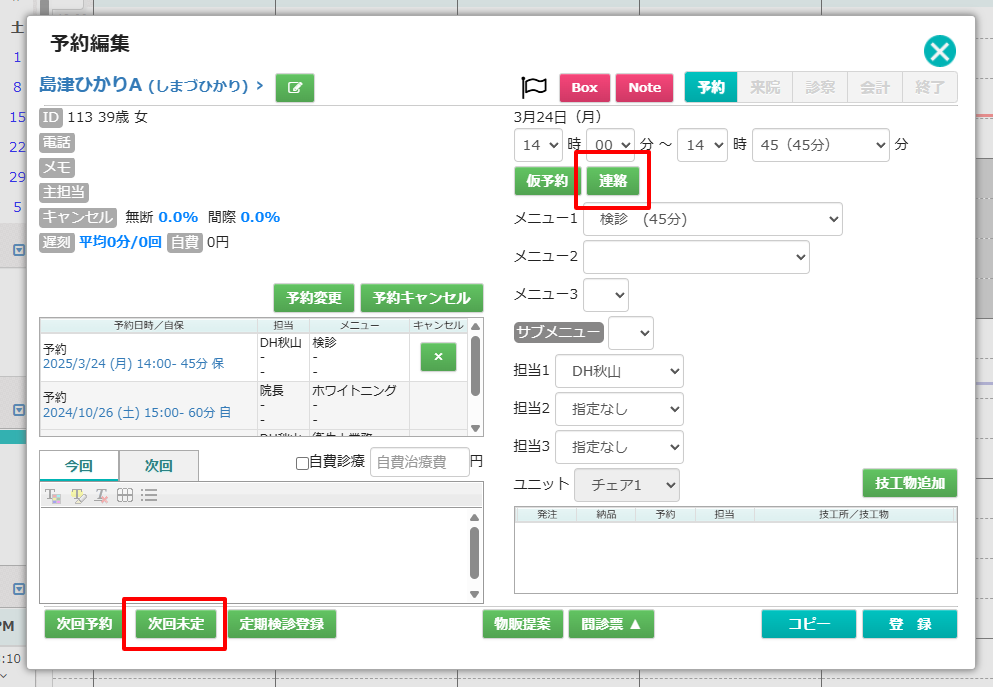The height and width of the screenshot is (687, 993).
Task: Close the 予約編集 dialog with the round X
Action: [939, 51]
